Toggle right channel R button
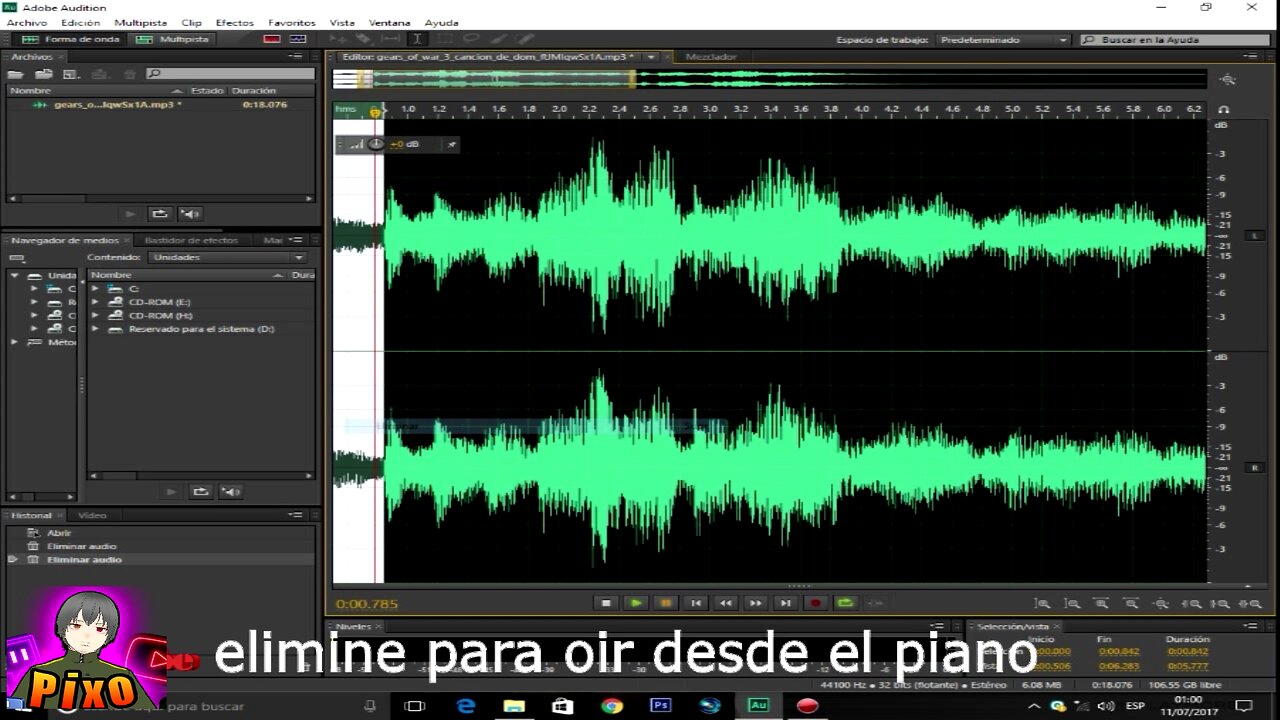This screenshot has width=1280, height=720. (1254, 468)
